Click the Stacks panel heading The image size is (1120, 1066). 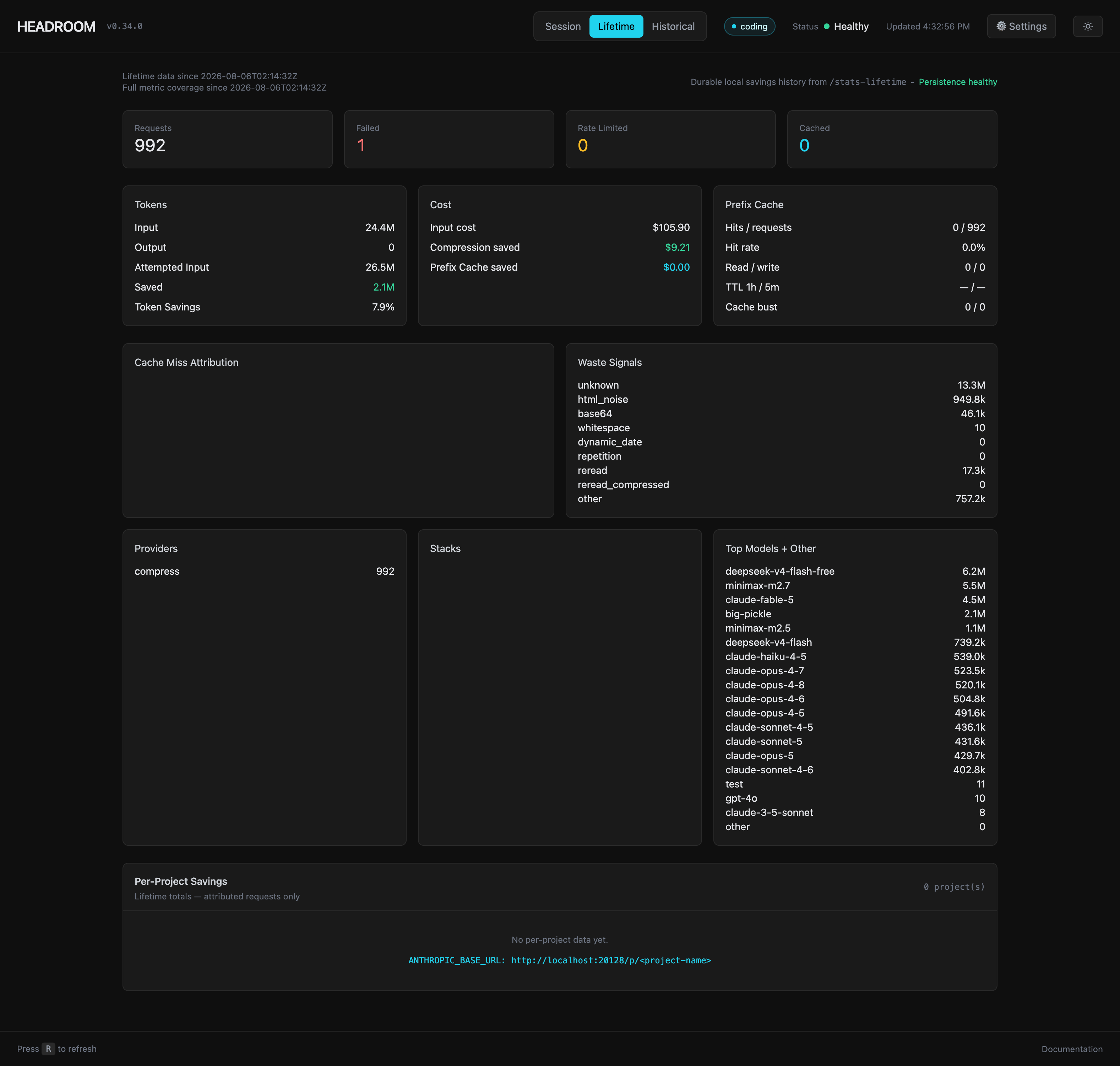pyautogui.click(x=445, y=548)
